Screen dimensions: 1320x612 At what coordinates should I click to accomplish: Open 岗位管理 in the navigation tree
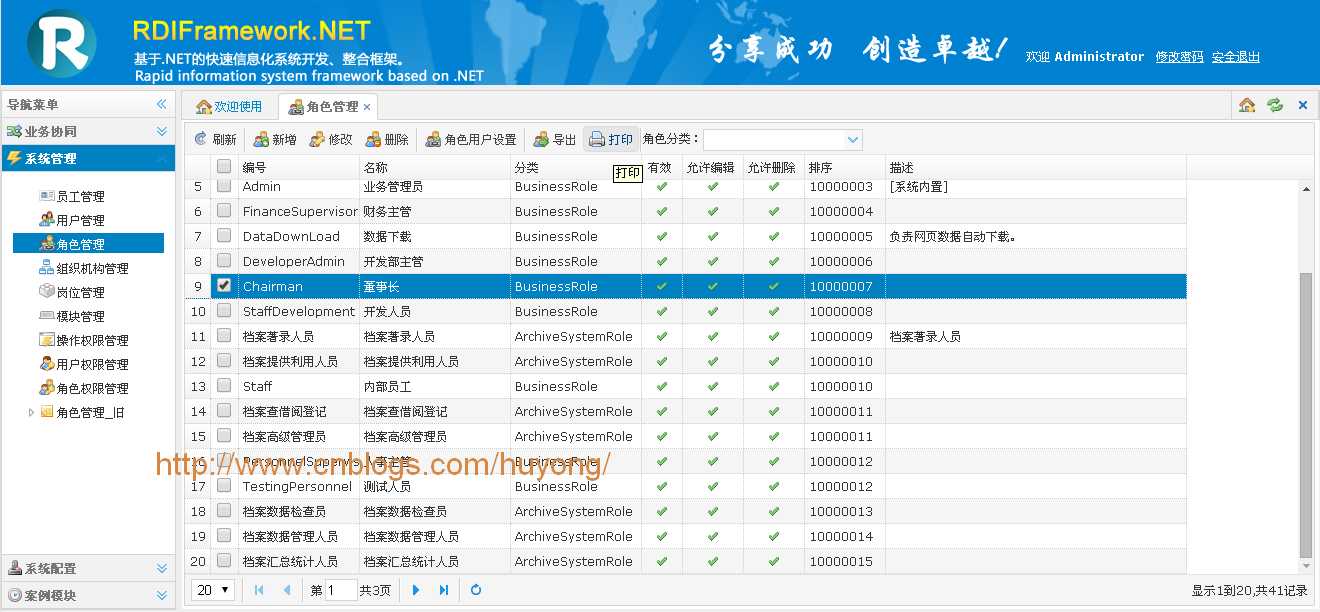71,292
